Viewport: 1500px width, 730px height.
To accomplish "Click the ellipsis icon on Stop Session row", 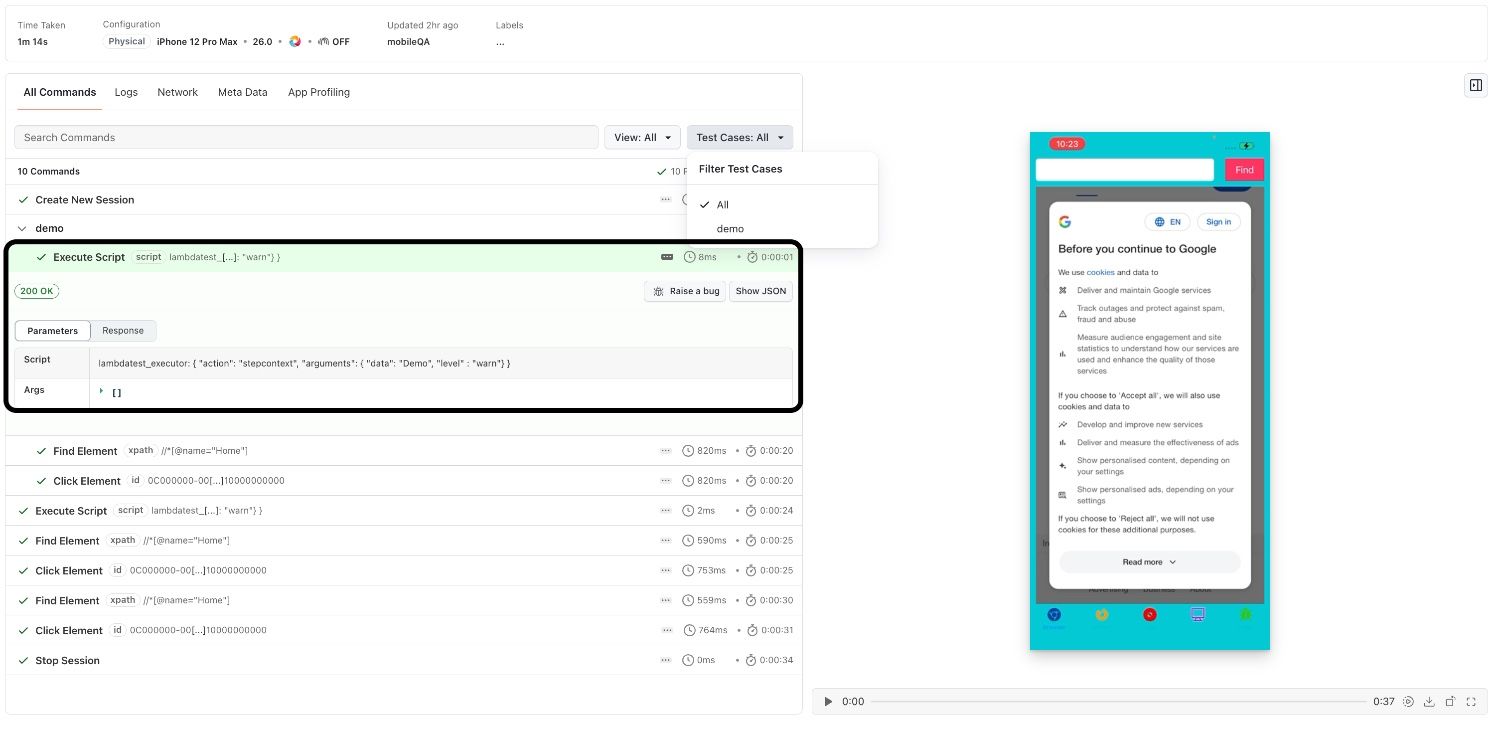I will point(666,660).
